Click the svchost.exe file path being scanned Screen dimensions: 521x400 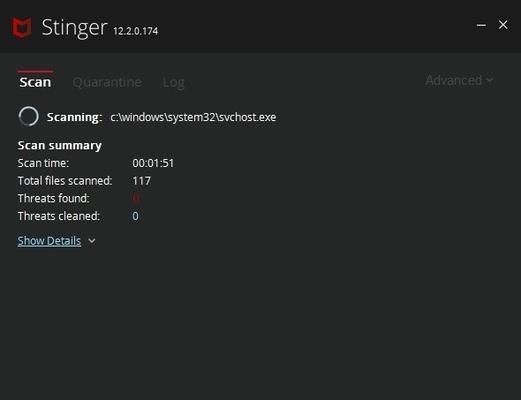[x=193, y=117]
